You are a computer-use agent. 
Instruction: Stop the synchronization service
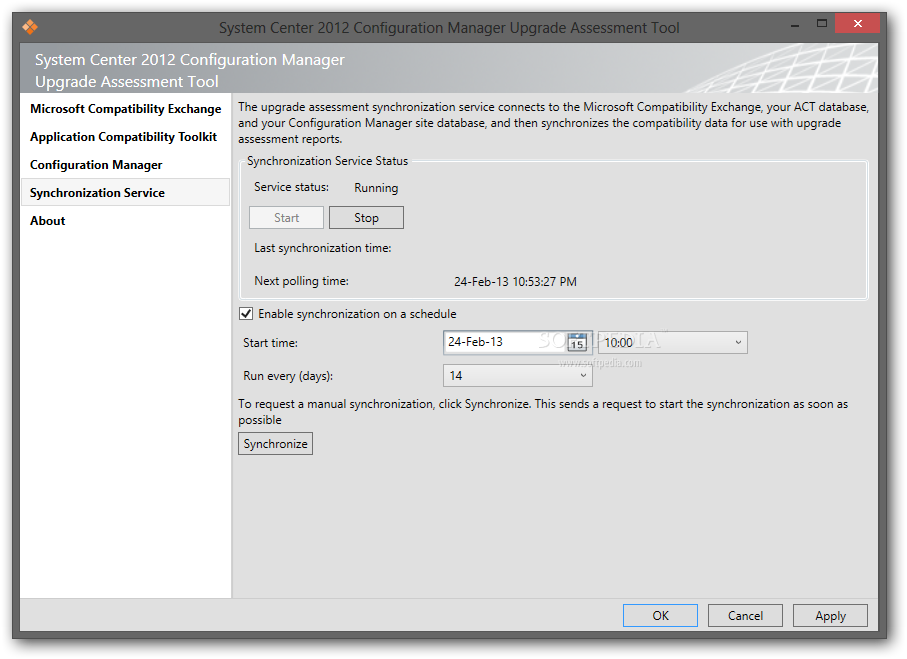(x=366, y=218)
